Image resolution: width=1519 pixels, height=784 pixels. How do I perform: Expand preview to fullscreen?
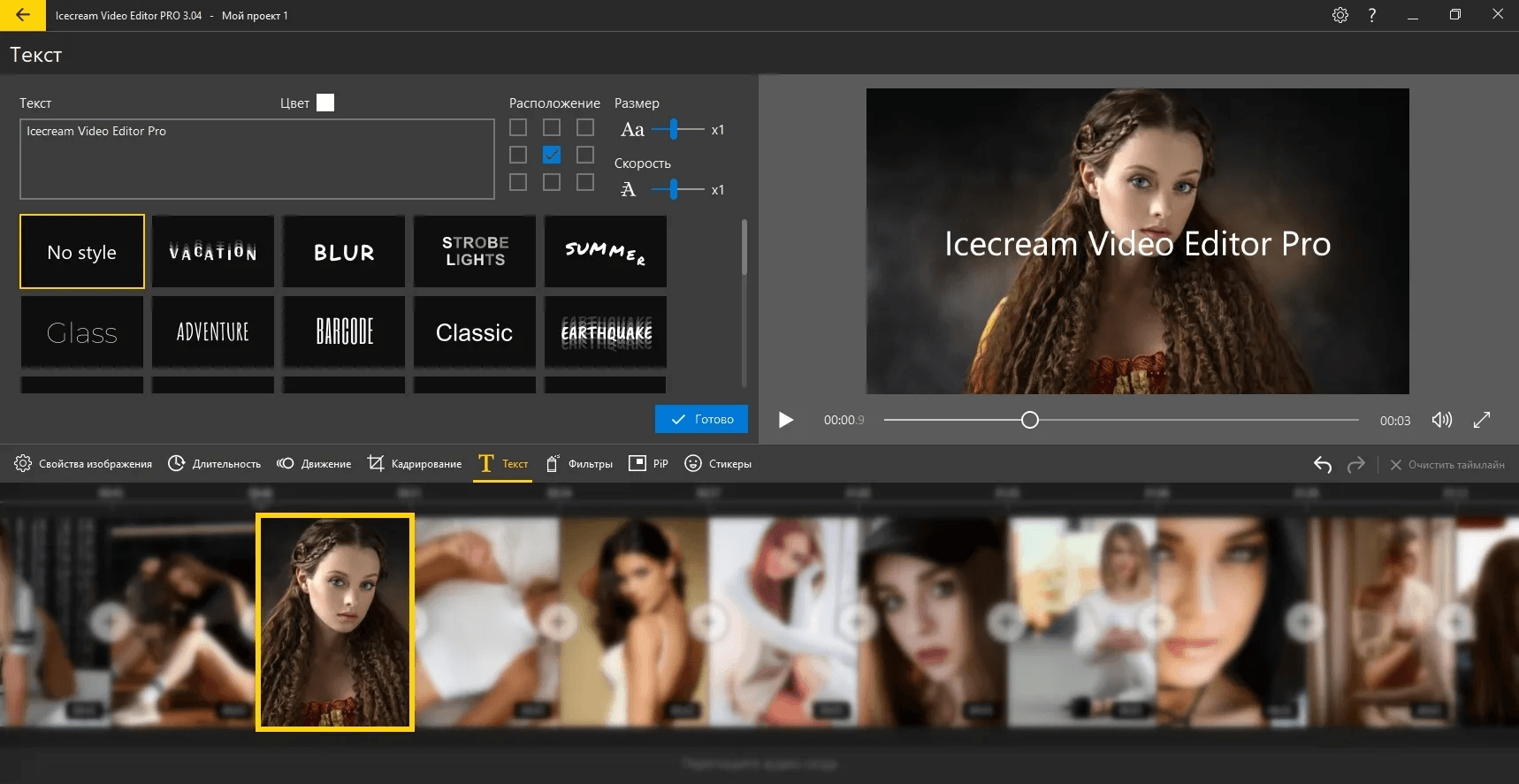(1482, 420)
